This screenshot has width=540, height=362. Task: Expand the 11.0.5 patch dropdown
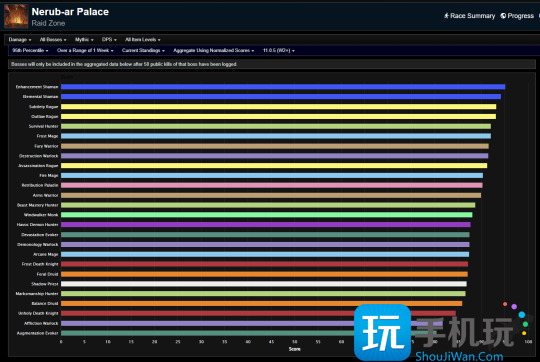278,51
